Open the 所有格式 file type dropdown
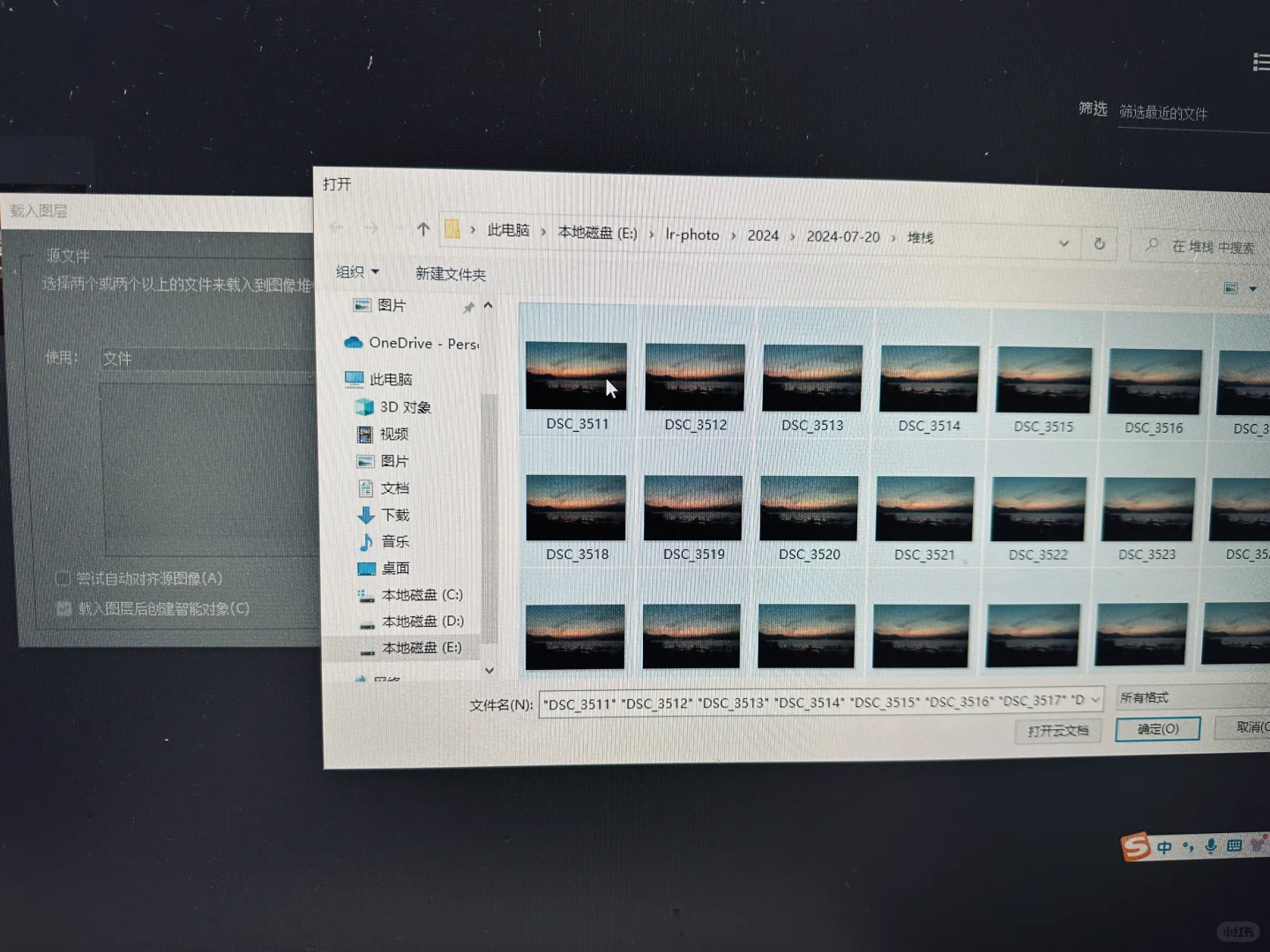This screenshot has height=952, width=1270. pyautogui.click(x=1192, y=696)
